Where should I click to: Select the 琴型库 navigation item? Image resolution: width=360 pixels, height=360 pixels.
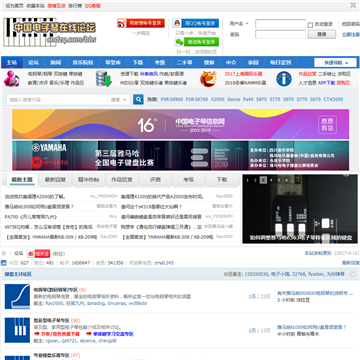113,62
